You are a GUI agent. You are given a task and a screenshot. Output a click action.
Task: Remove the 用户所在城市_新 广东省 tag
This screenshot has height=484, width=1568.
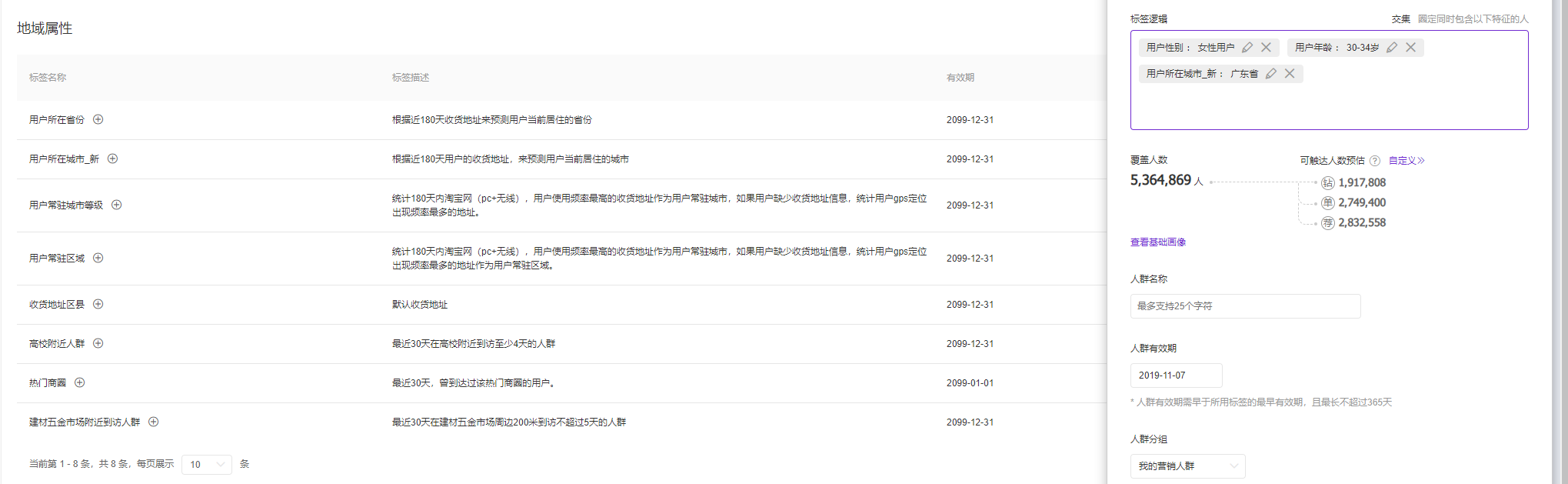click(x=1290, y=74)
